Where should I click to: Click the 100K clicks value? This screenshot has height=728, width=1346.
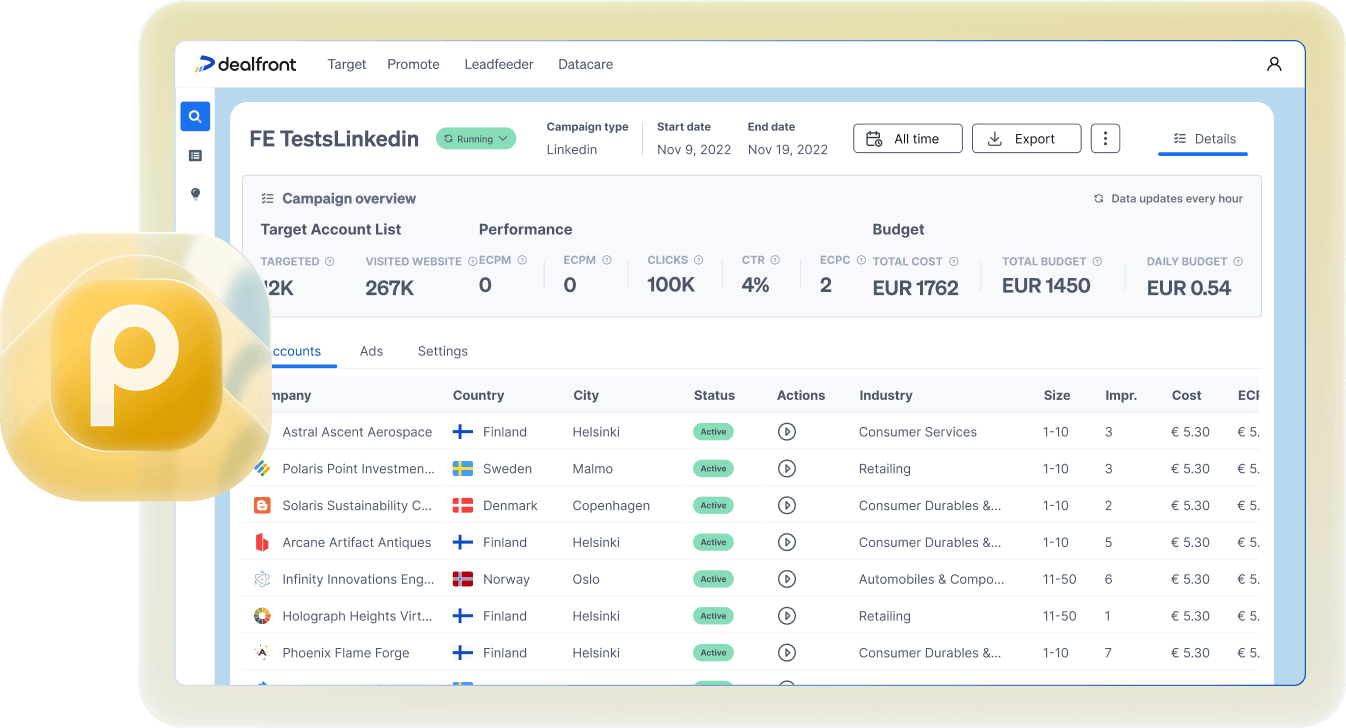[x=671, y=285]
